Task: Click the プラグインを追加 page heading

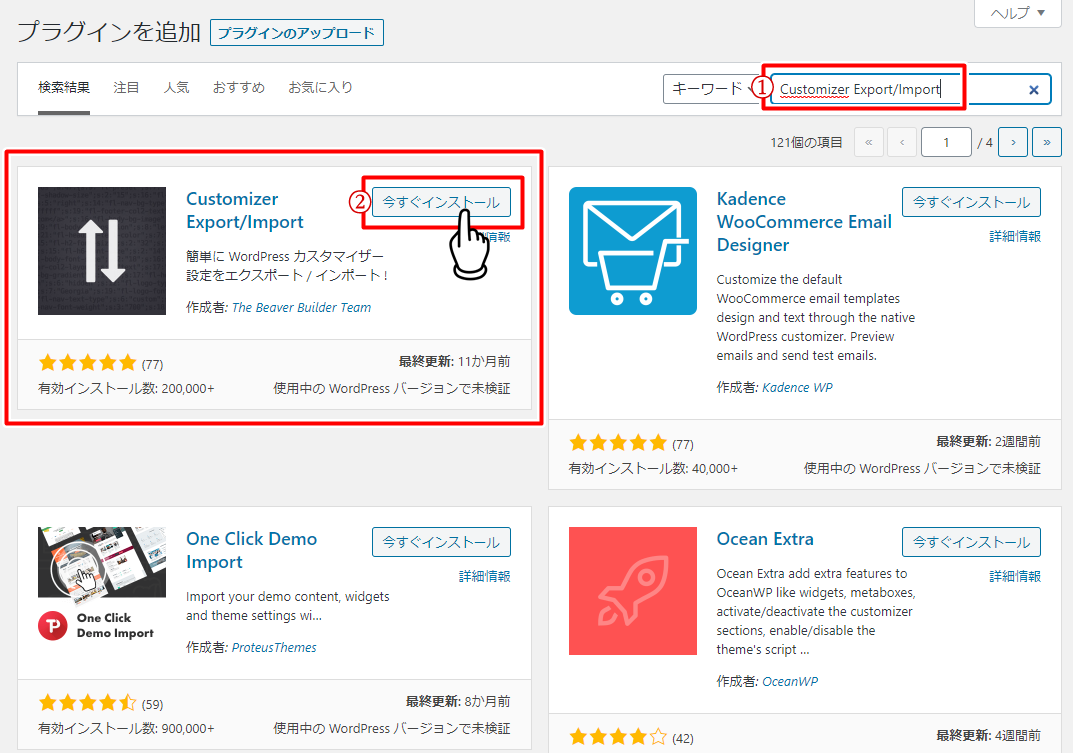Action: tap(109, 32)
